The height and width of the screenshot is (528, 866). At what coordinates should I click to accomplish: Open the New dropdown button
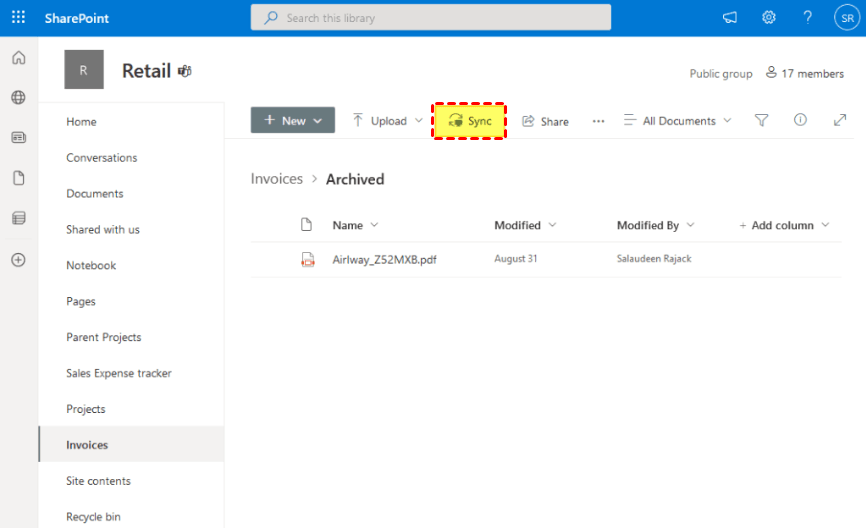293,120
